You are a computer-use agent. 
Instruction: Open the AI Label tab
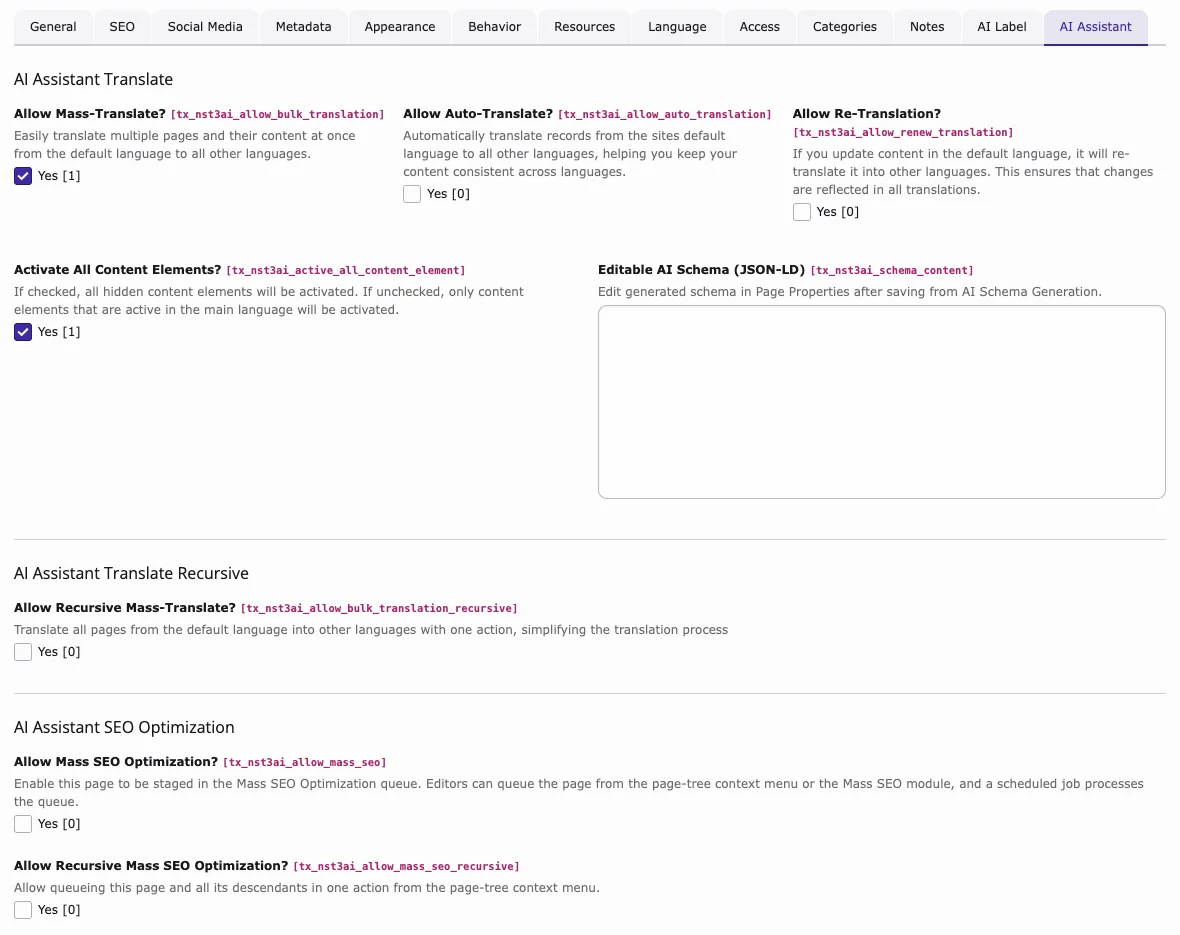click(1002, 27)
